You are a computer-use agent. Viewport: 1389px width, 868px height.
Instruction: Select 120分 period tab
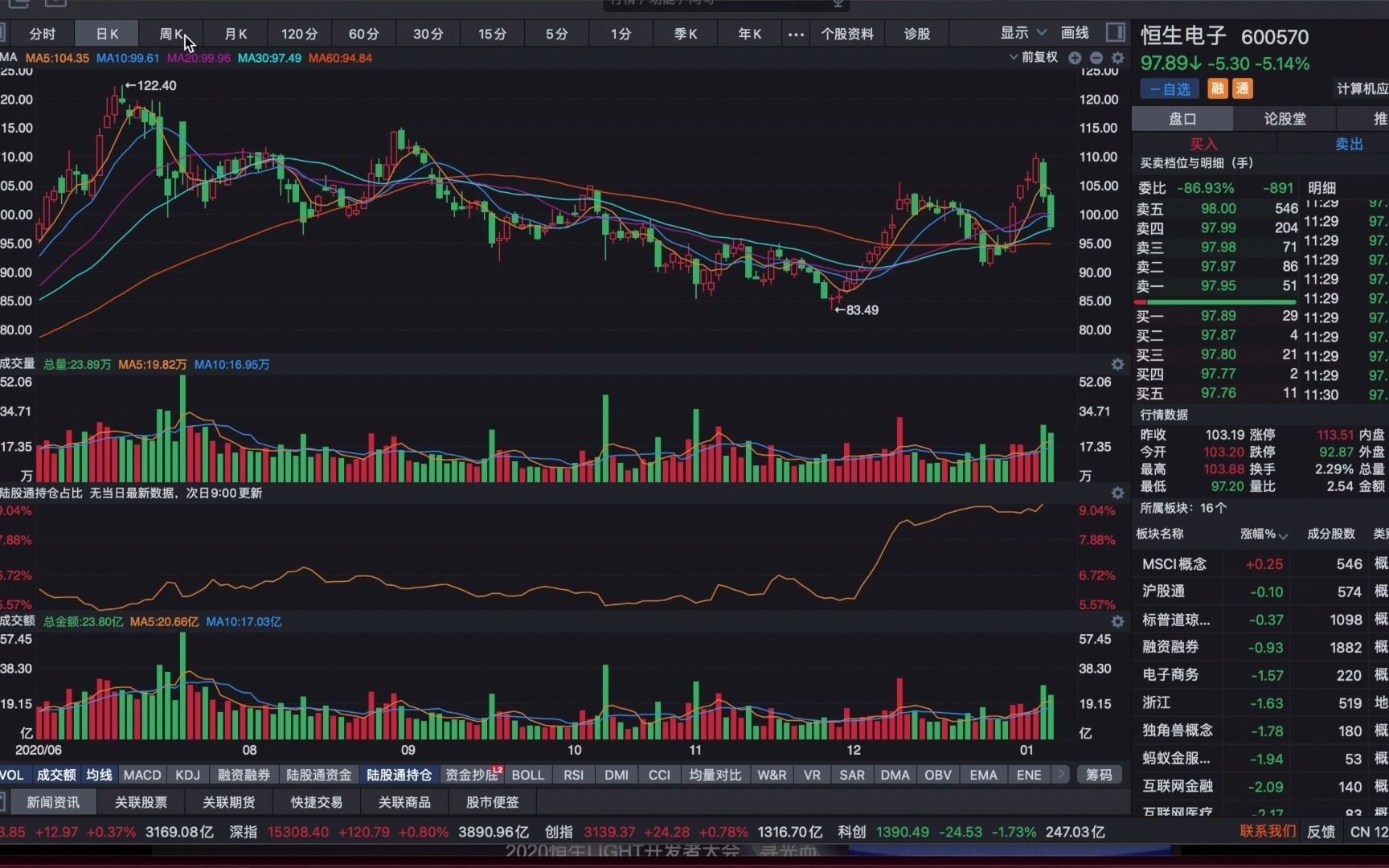click(300, 34)
